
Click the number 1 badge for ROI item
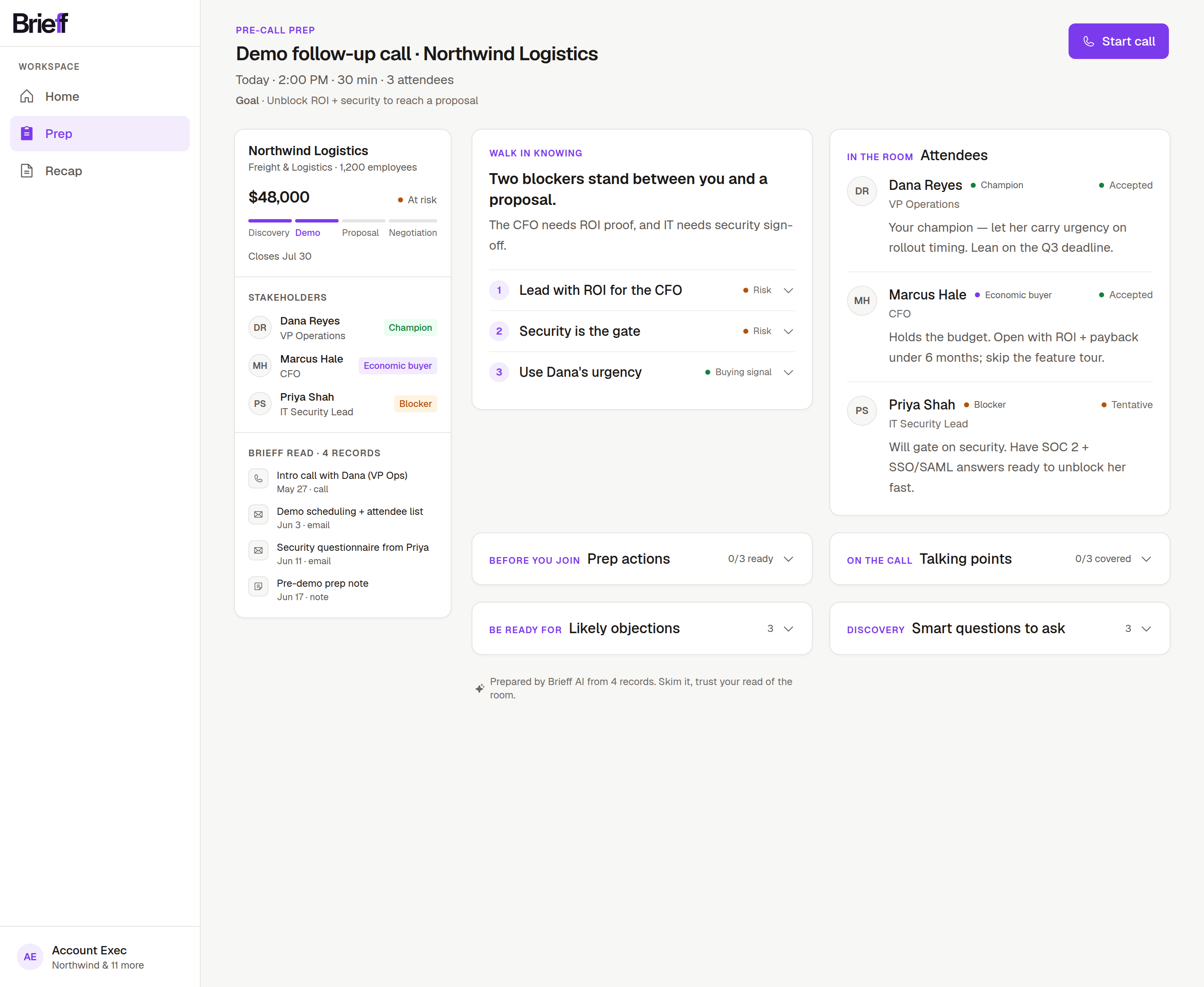(x=499, y=290)
